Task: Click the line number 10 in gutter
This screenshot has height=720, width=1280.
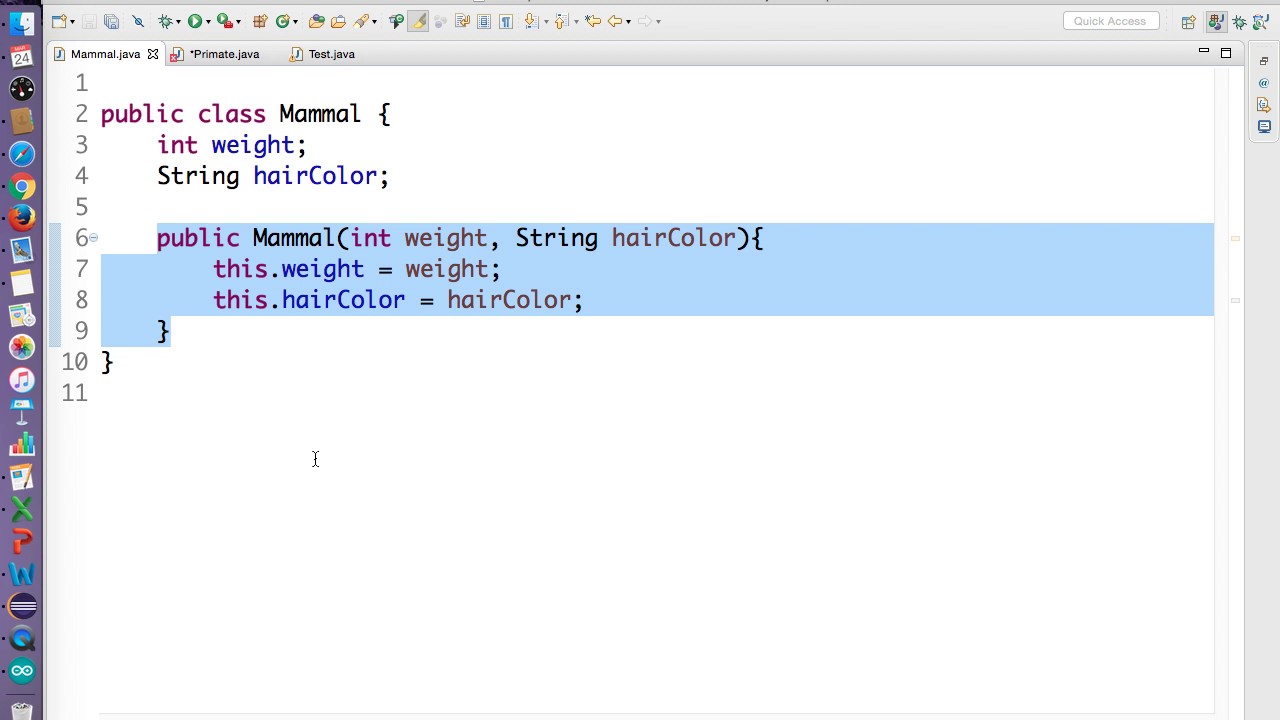Action: pos(74,362)
